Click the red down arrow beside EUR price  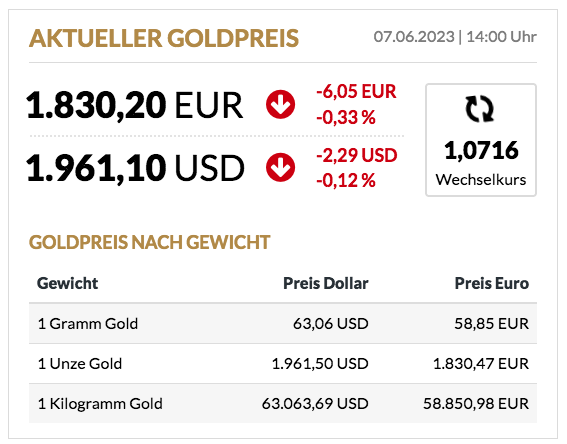(281, 104)
